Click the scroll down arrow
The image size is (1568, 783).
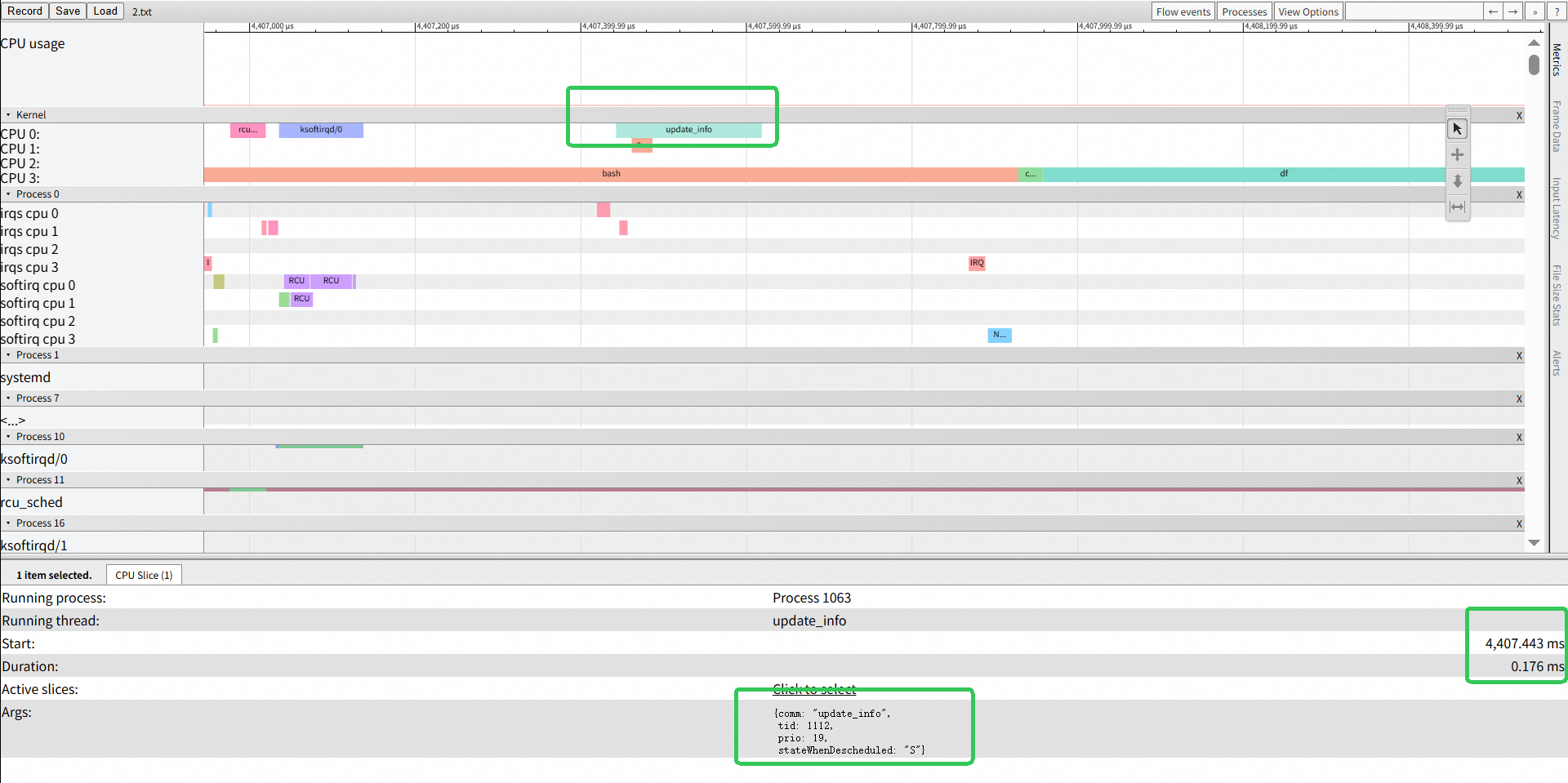tap(1534, 543)
